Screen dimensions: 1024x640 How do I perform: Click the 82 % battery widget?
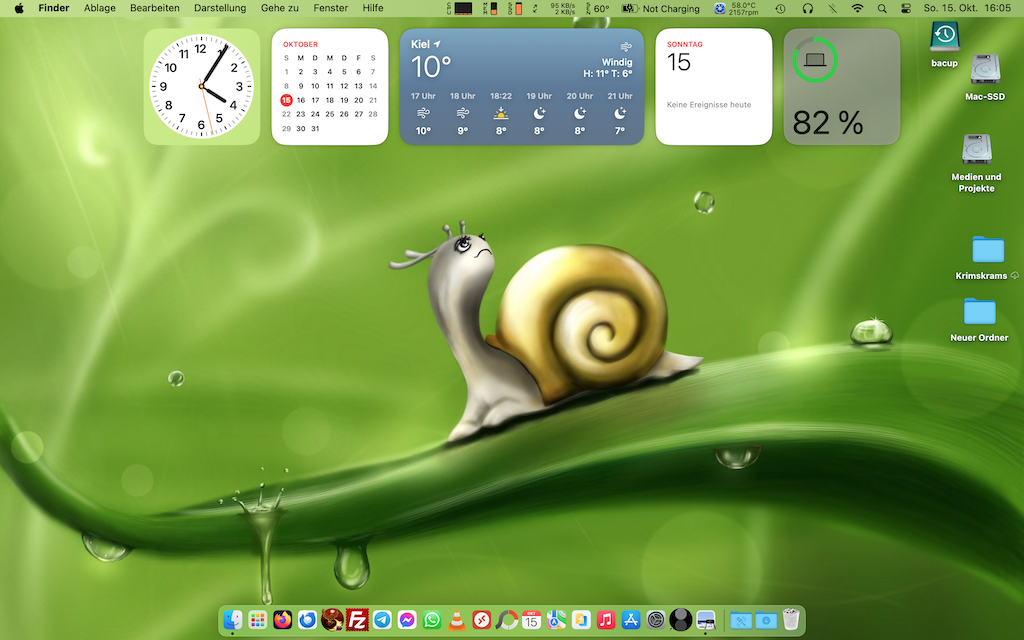point(841,86)
